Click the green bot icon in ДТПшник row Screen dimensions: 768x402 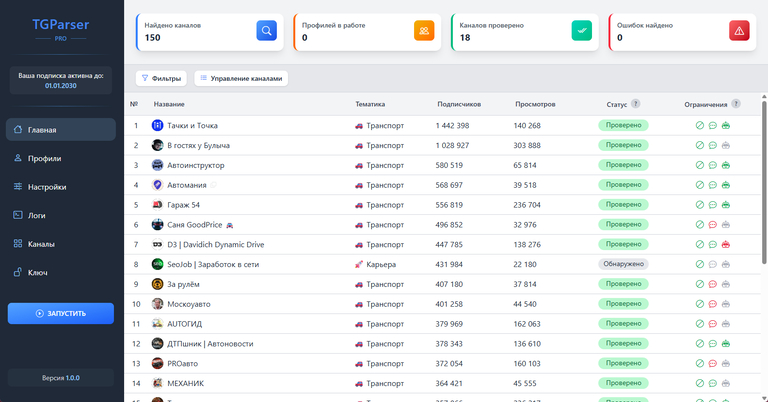tap(726, 344)
